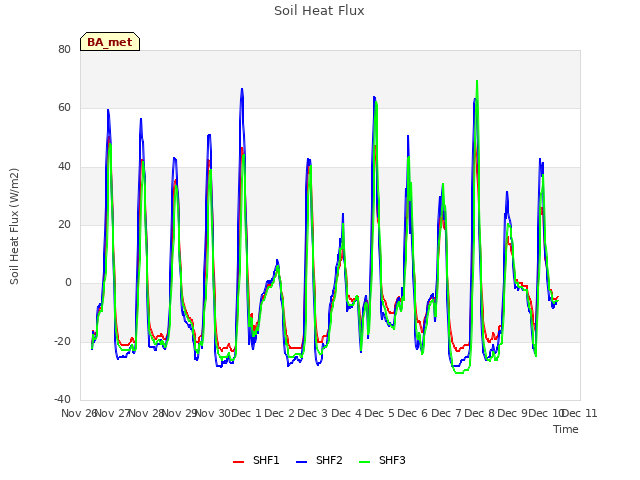Image resolution: width=640 pixels, height=480 pixels.
Task: Click the y-axis value -40
Action: pos(62,399)
